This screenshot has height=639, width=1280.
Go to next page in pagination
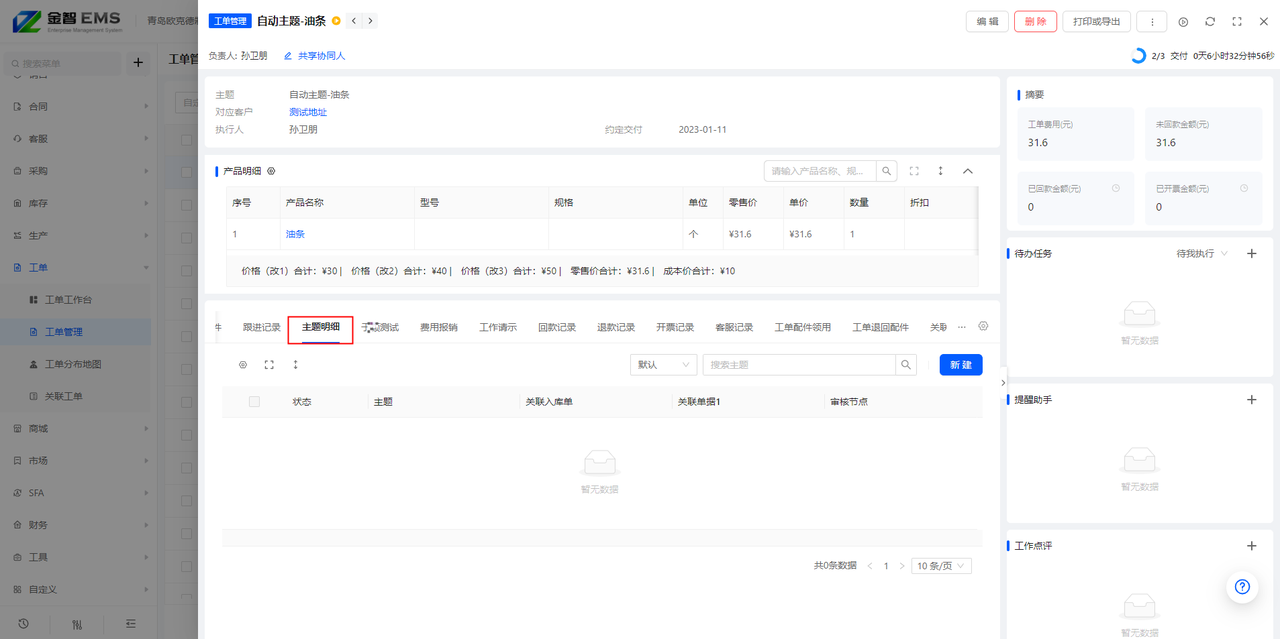pos(902,566)
